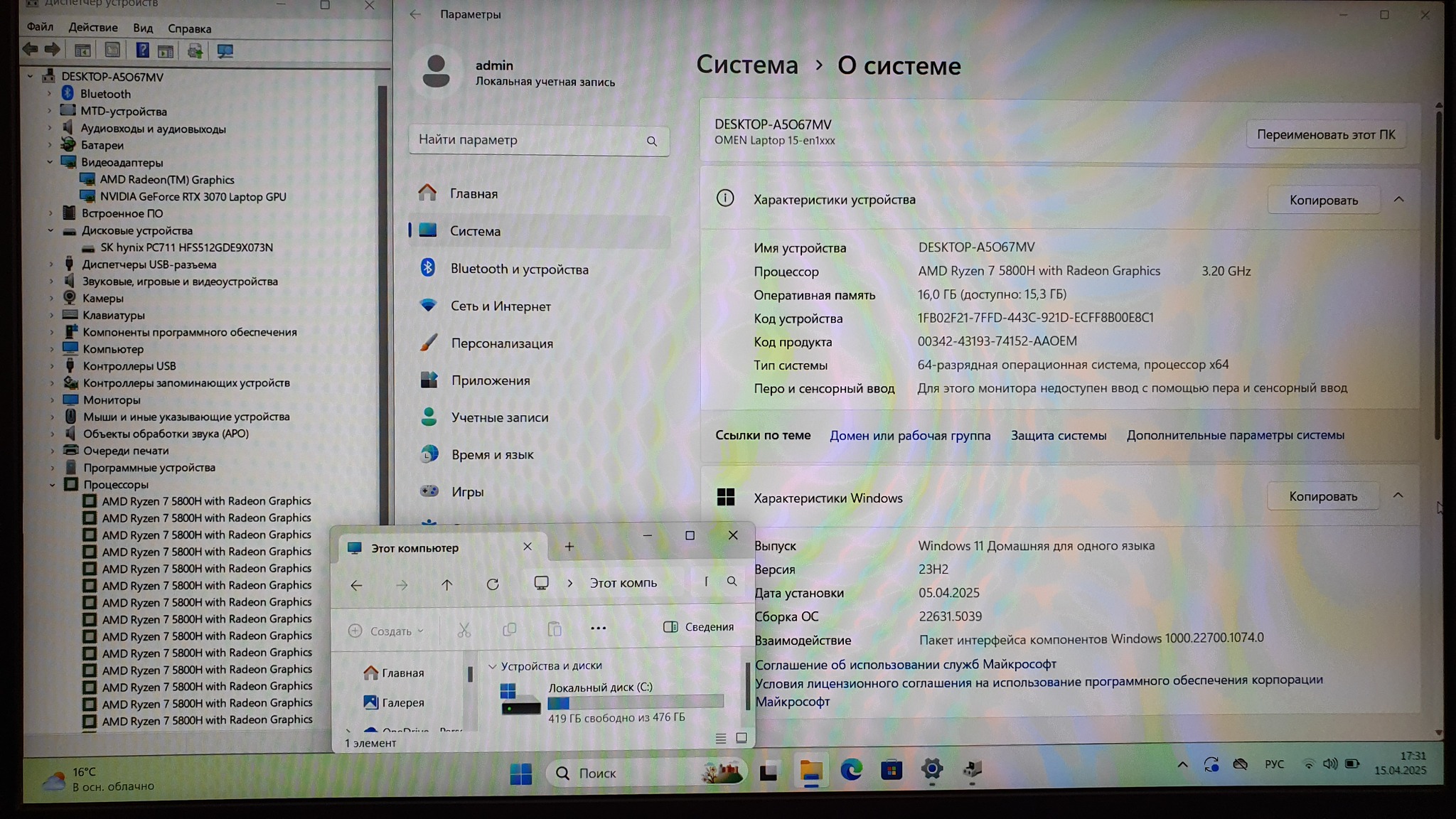Collapse the Процессоры tree node

(x=52, y=485)
